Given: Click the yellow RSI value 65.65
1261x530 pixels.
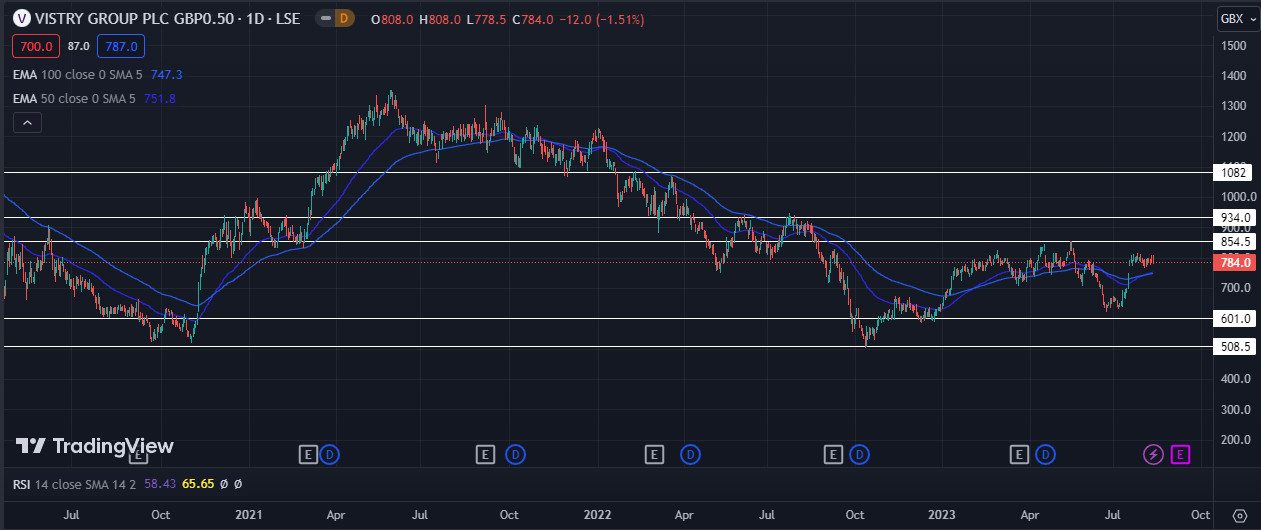Looking at the screenshot, I should pyautogui.click(x=196, y=484).
